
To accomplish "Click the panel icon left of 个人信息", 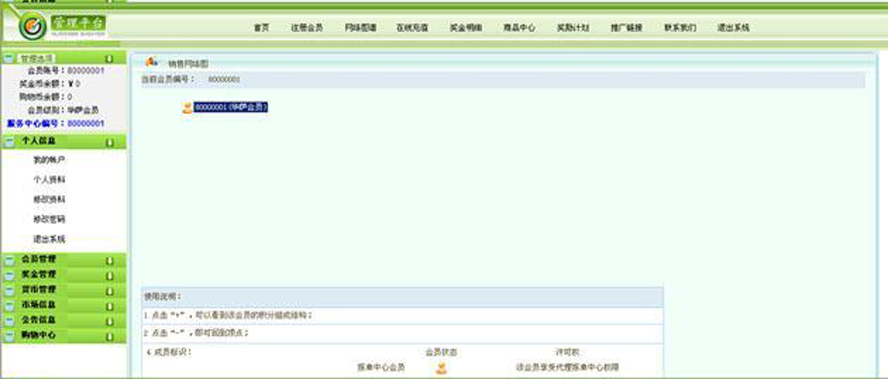I will [x=9, y=142].
